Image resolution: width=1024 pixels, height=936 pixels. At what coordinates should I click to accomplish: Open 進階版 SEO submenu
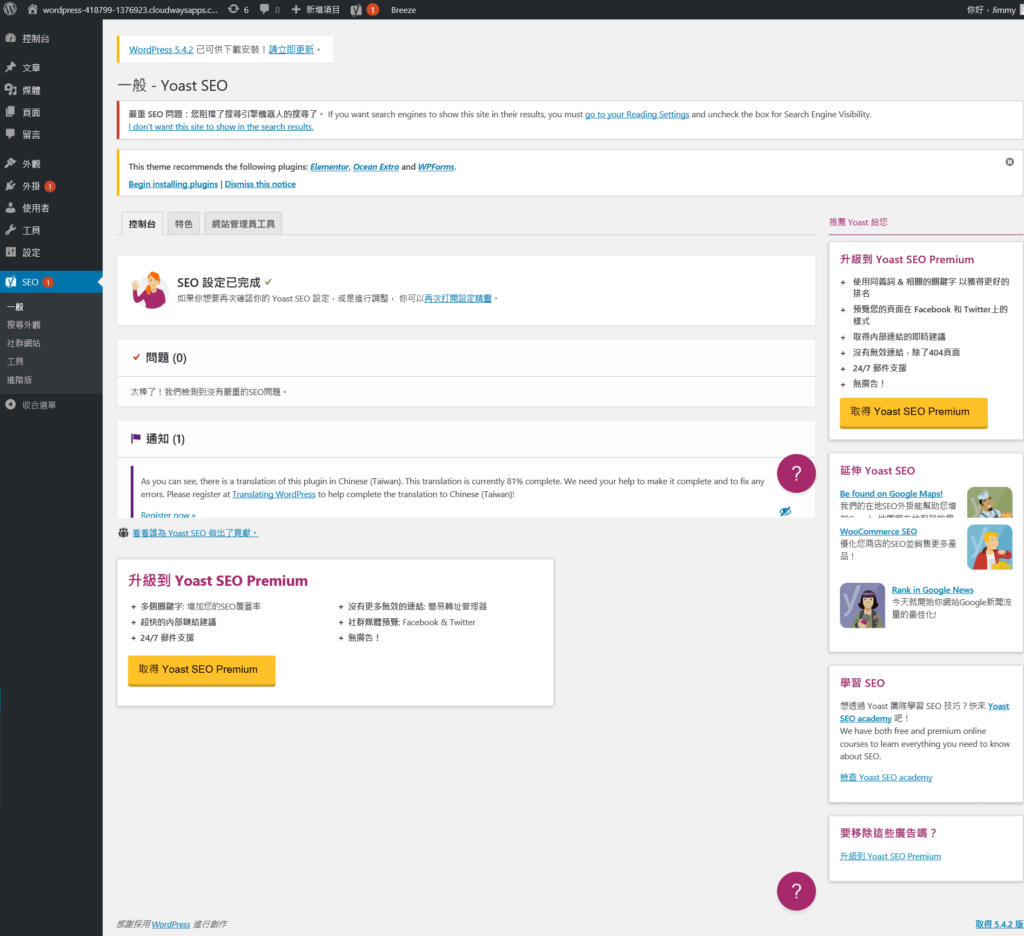coord(19,379)
